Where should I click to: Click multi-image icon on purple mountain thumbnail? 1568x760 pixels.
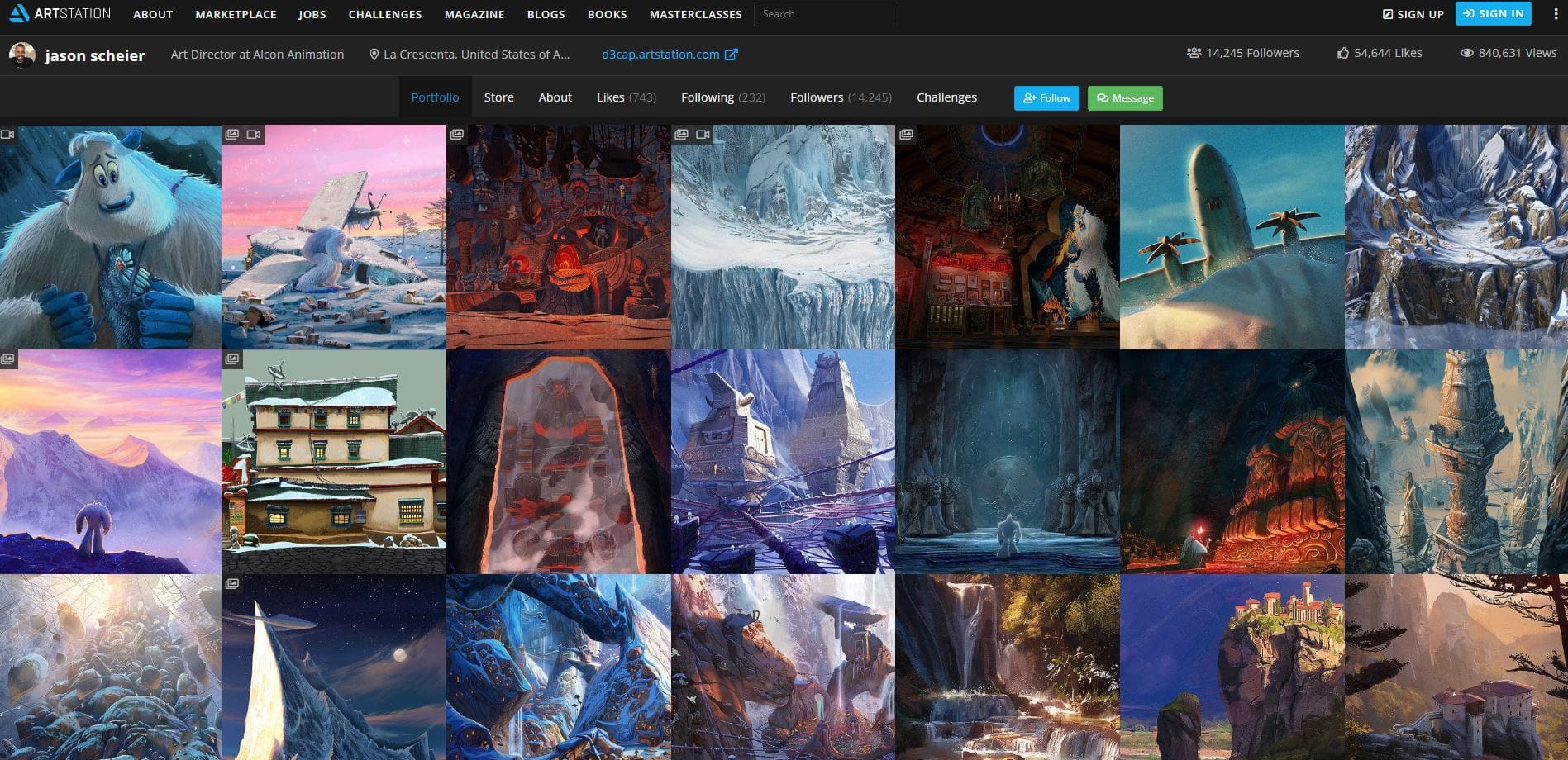[x=7, y=359]
